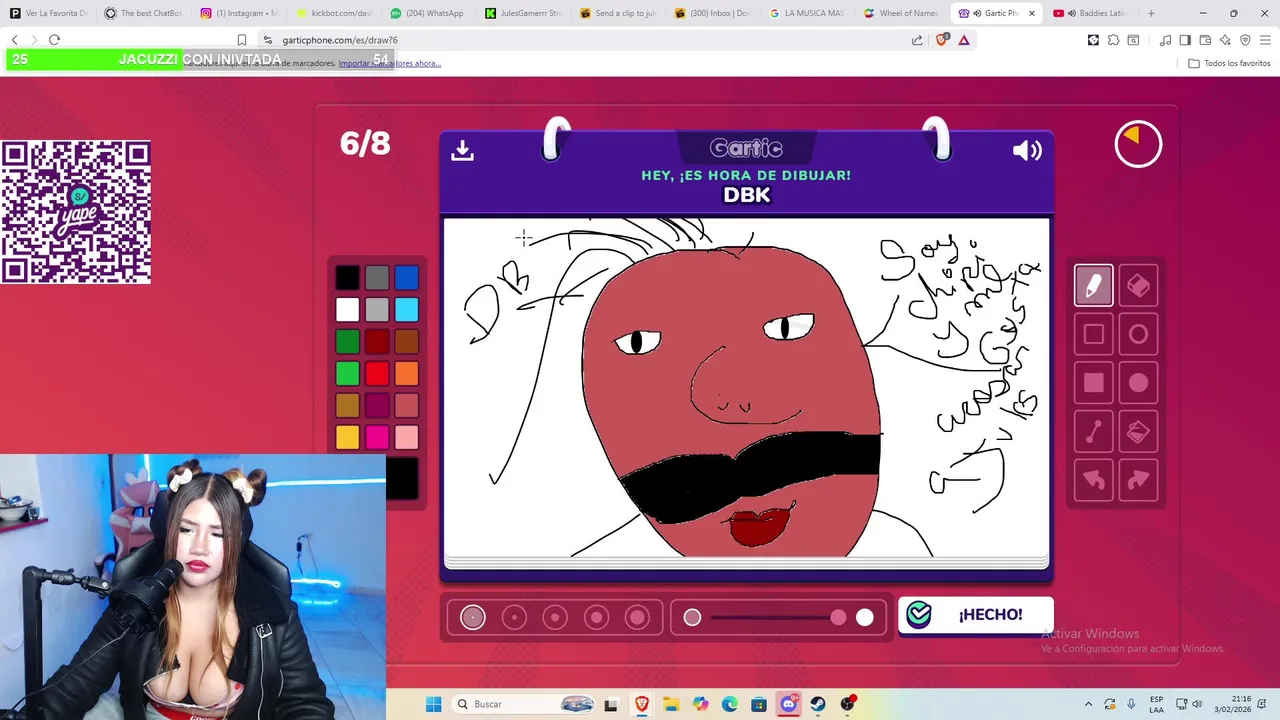
Task: Adjust the opacity slider handle
Action: click(838, 618)
